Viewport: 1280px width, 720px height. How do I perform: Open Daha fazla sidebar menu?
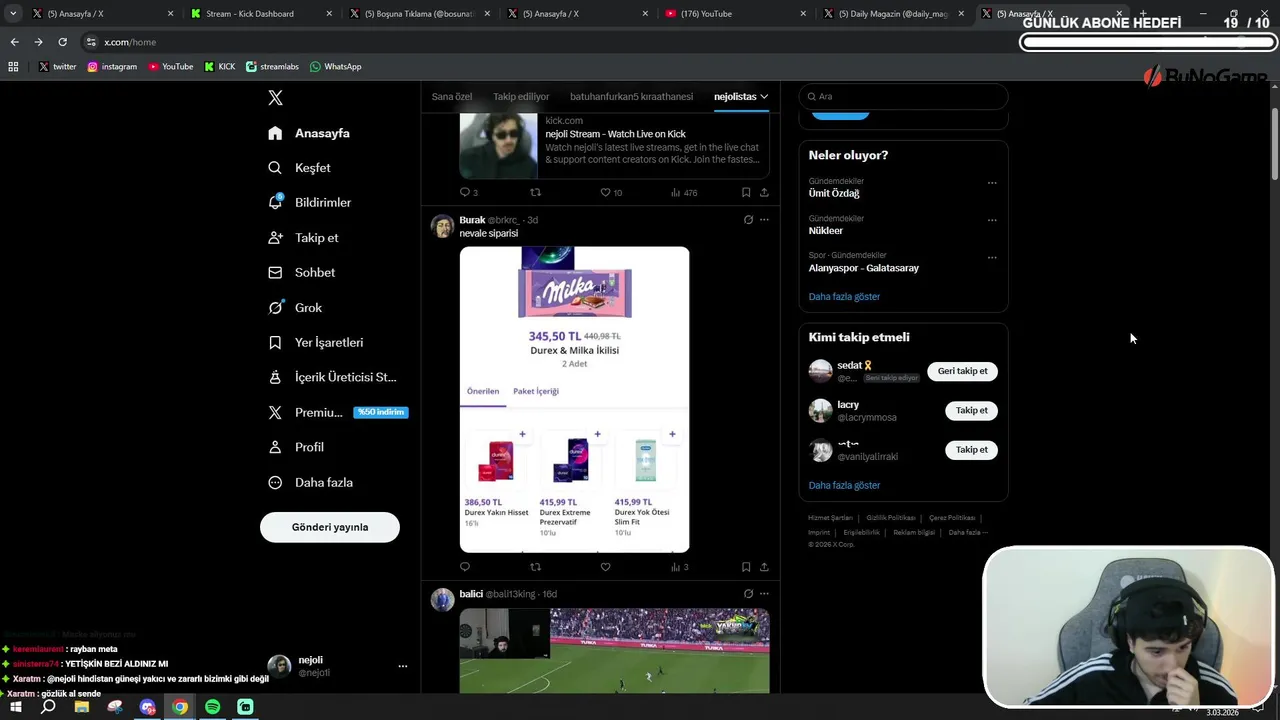310,482
